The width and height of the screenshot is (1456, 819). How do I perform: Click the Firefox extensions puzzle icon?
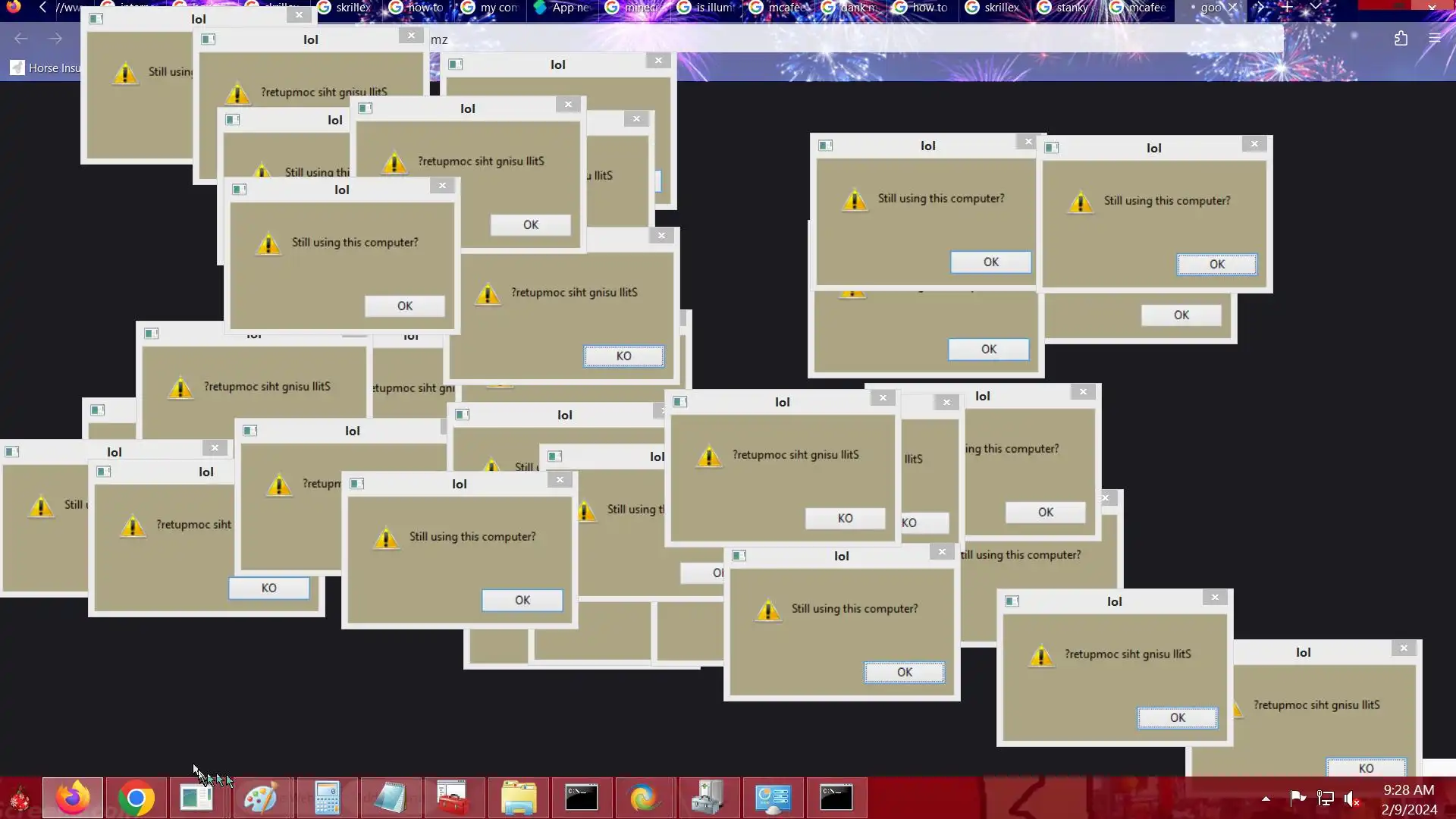click(x=1401, y=39)
